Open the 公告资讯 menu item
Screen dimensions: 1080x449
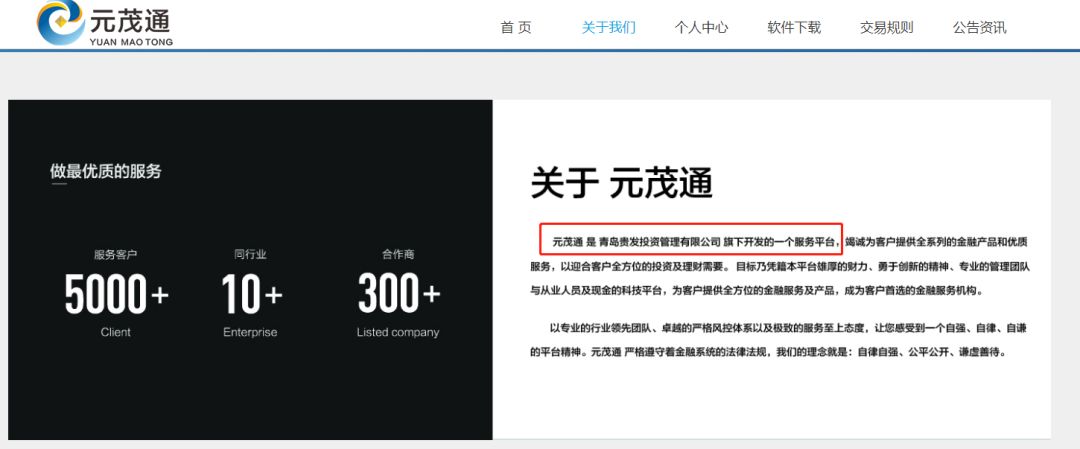(x=979, y=28)
